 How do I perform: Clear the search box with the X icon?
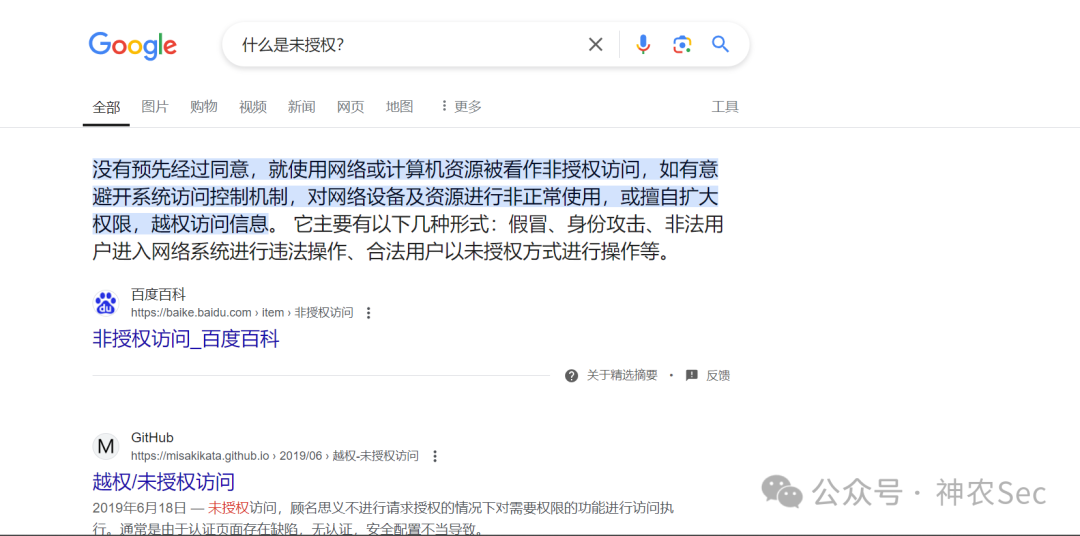pos(595,45)
